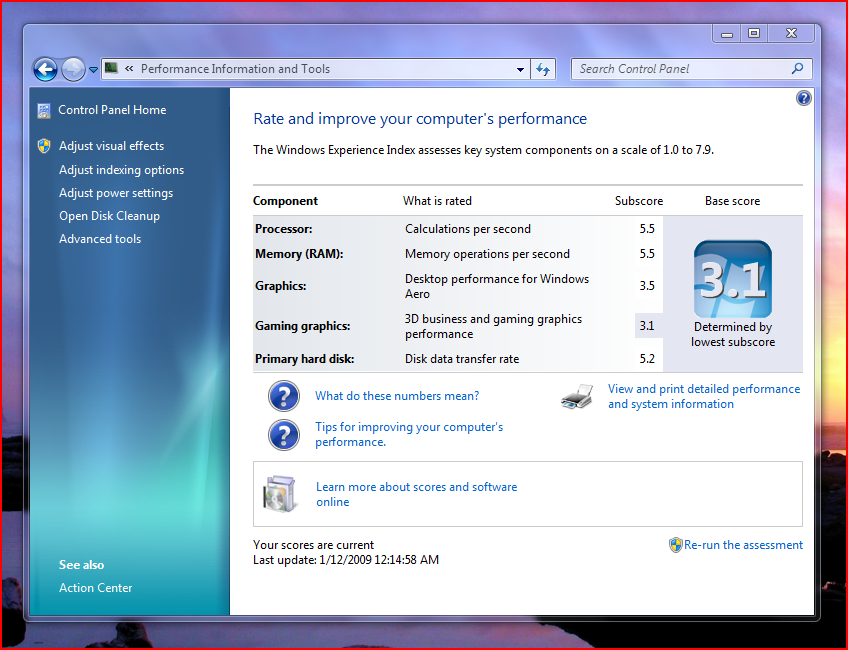848x650 pixels.
Task: Click shield icon beside Re-run the assessment
Action: (675, 545)
